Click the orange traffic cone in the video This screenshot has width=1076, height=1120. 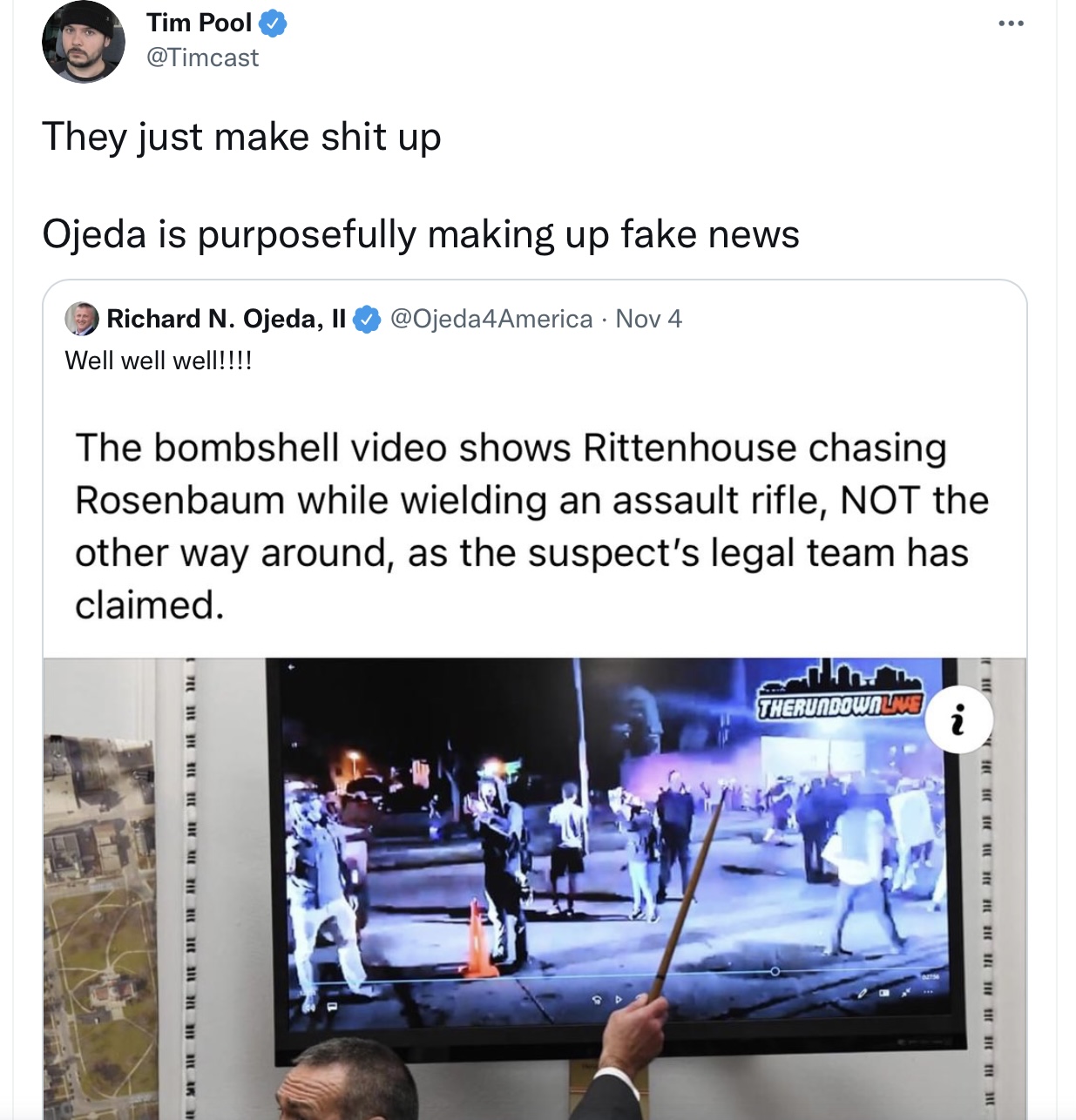pyautogui.click(x=478, y=940)
